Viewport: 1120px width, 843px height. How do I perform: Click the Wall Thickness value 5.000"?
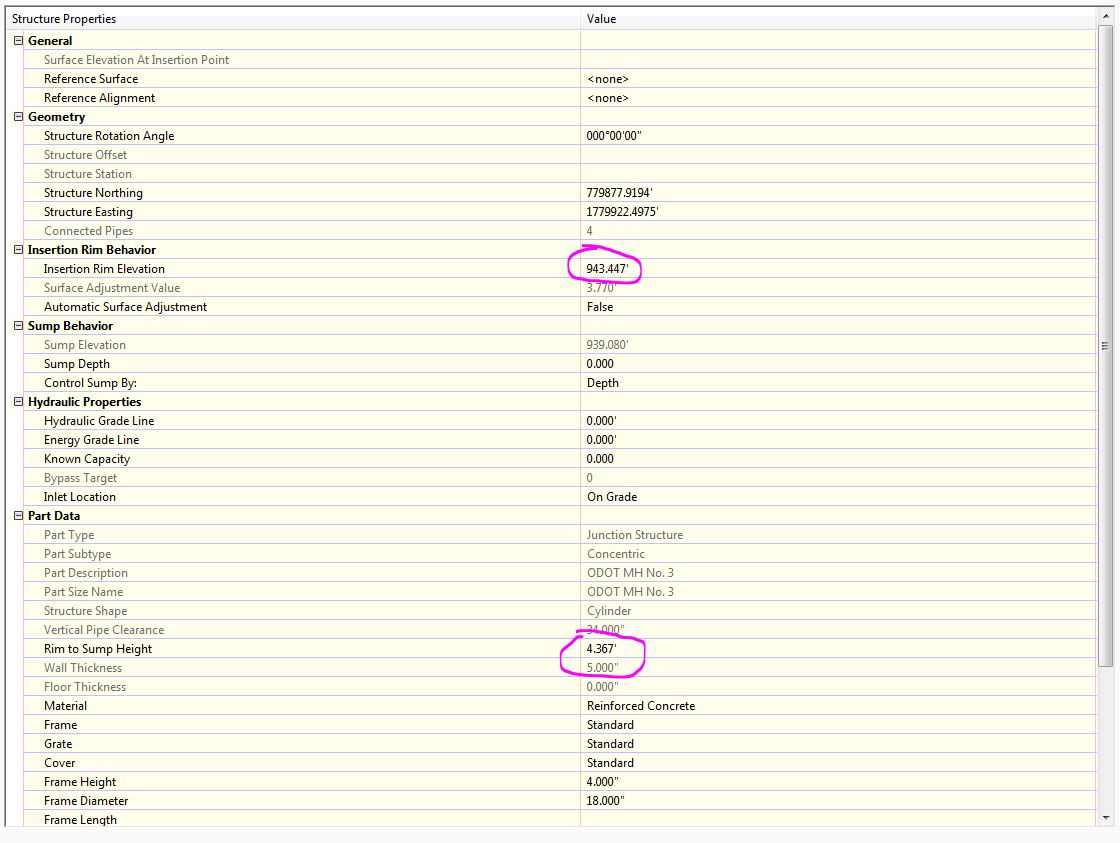pyautogui.click(x=602, y=668)
